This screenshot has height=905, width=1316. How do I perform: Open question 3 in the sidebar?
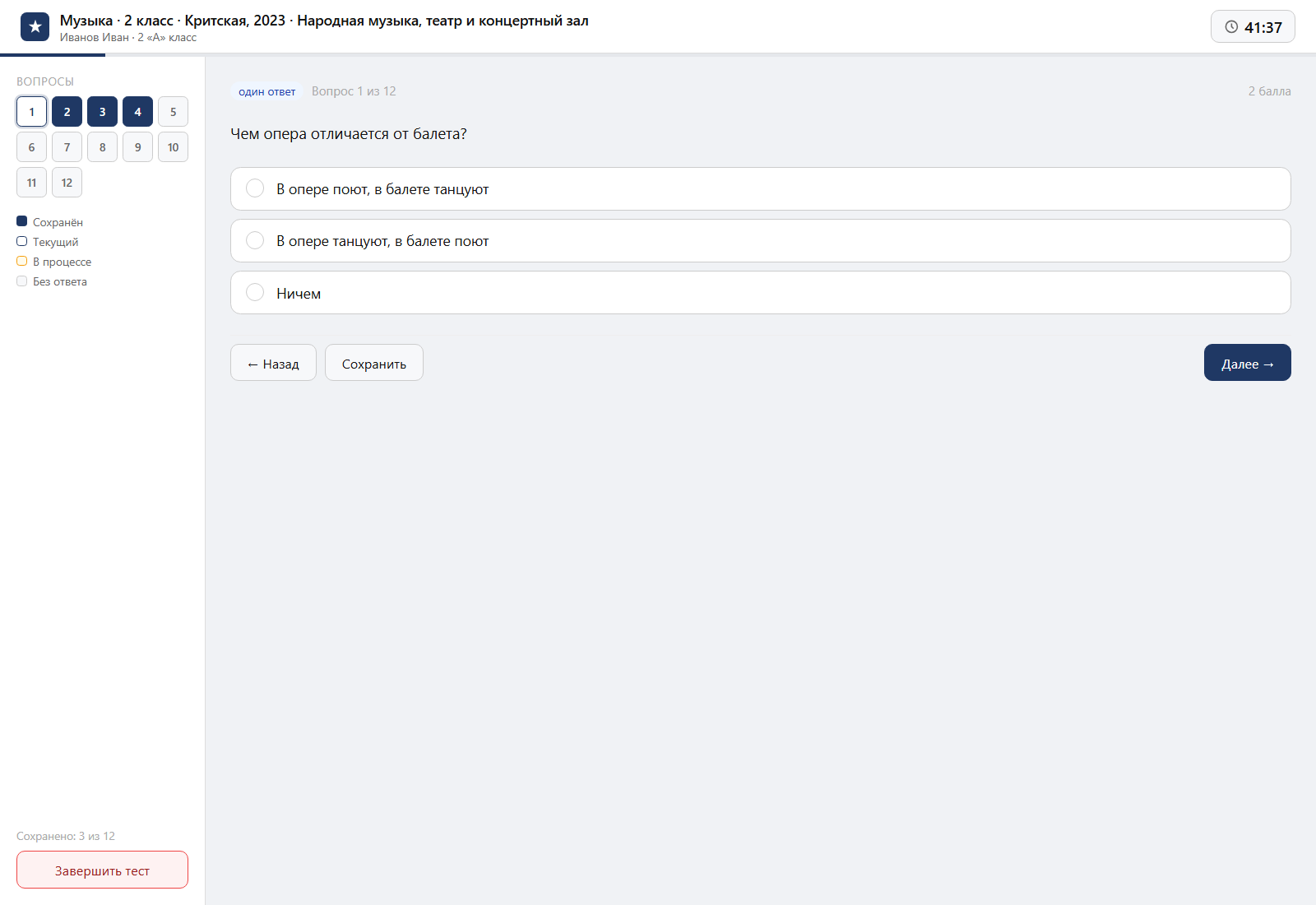[102, 112]
